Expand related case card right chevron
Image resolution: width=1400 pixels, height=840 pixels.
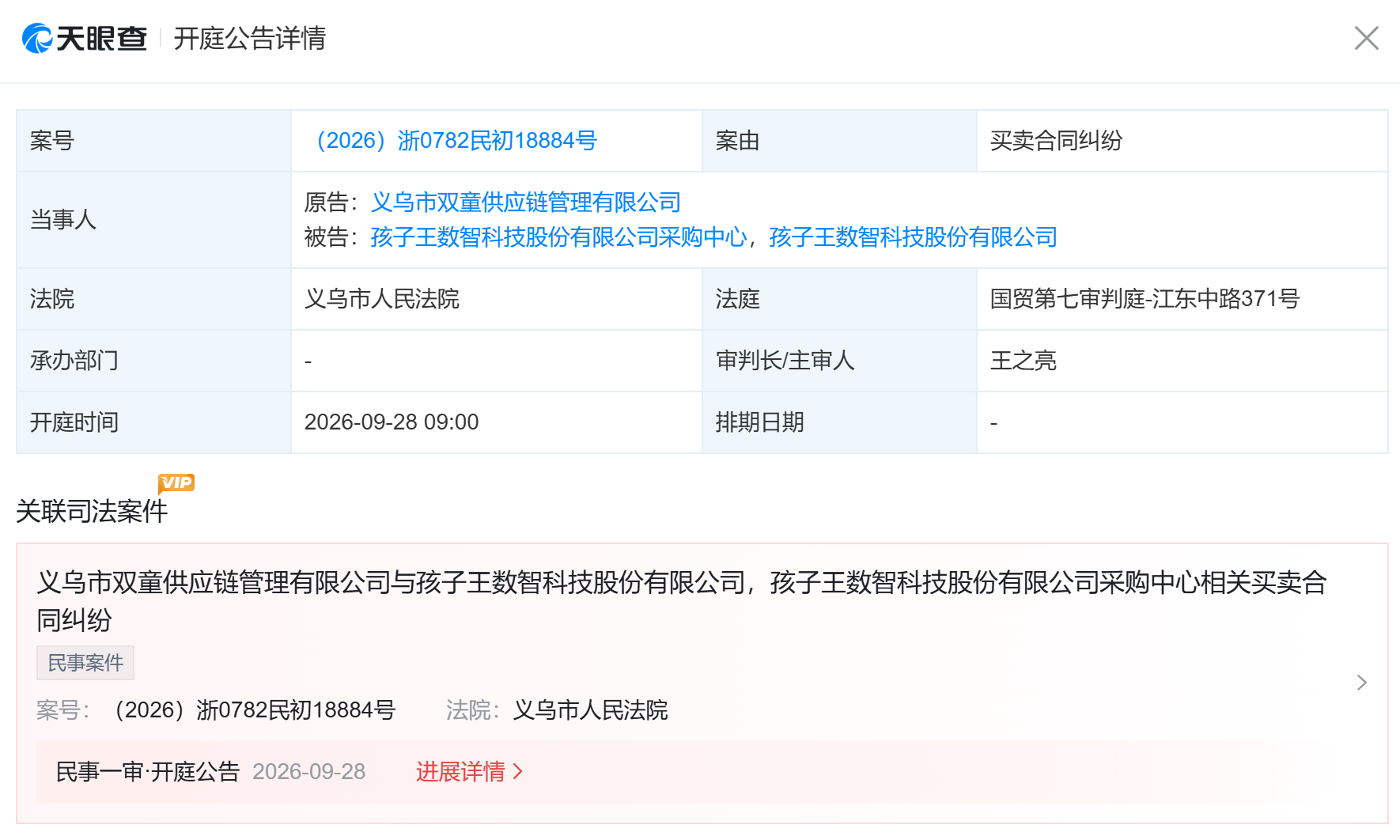(1361, 683)
